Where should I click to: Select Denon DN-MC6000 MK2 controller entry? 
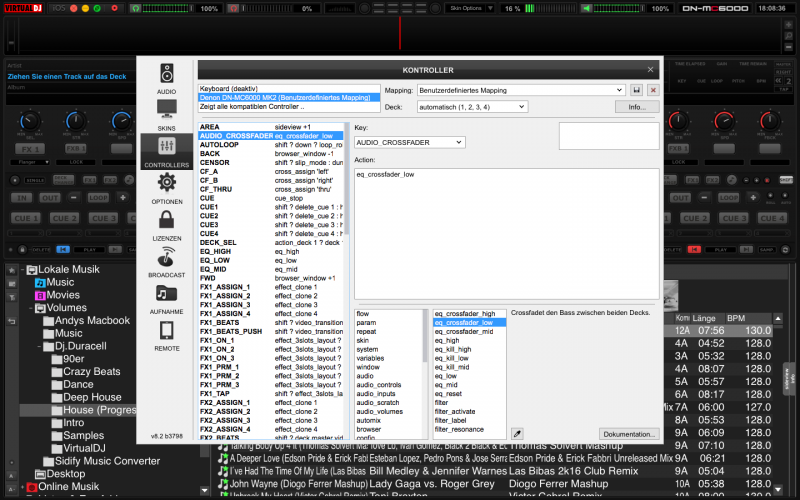(289, 97)
